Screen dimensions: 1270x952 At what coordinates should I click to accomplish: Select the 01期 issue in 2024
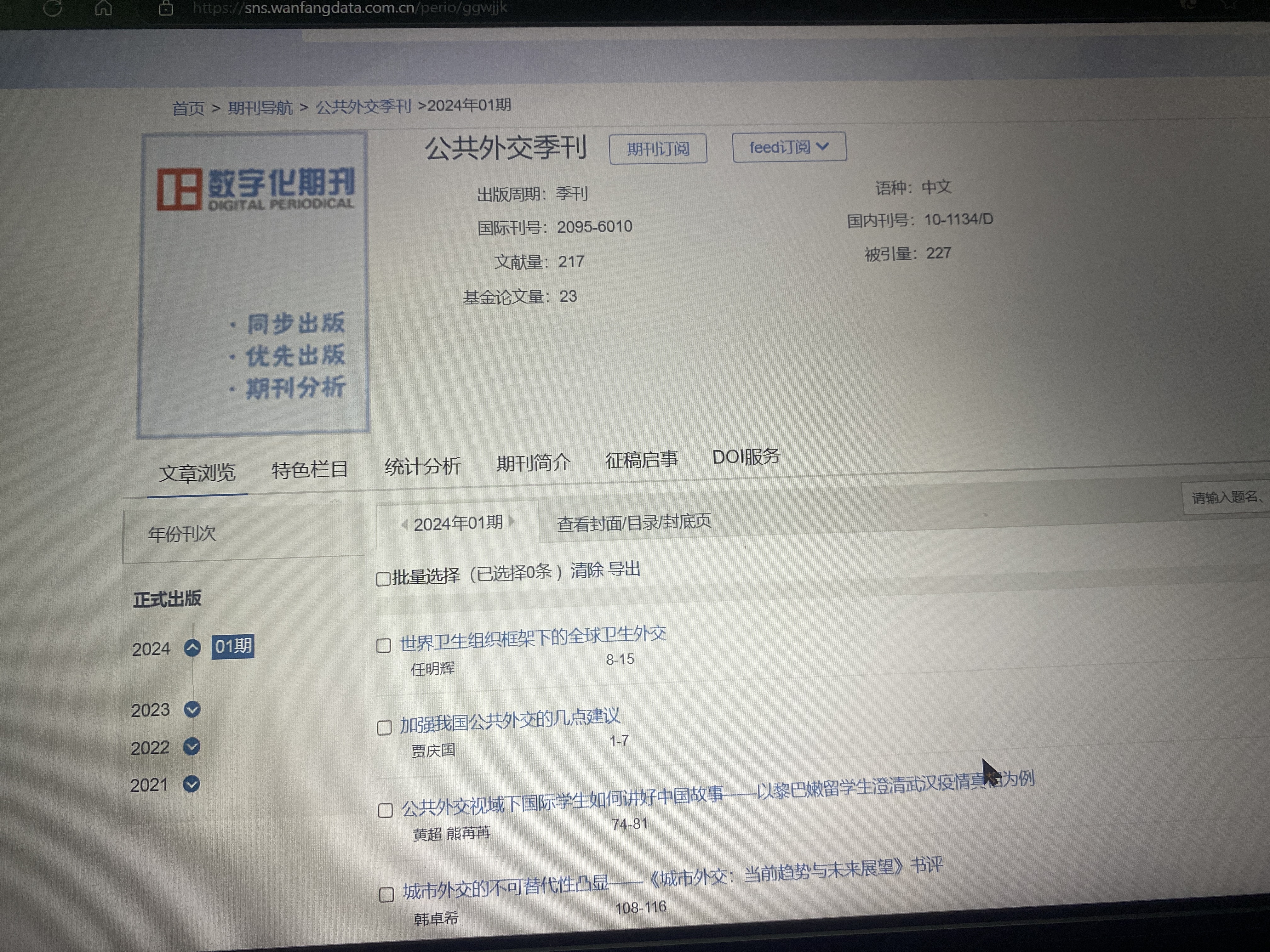[x=232, y=647]
